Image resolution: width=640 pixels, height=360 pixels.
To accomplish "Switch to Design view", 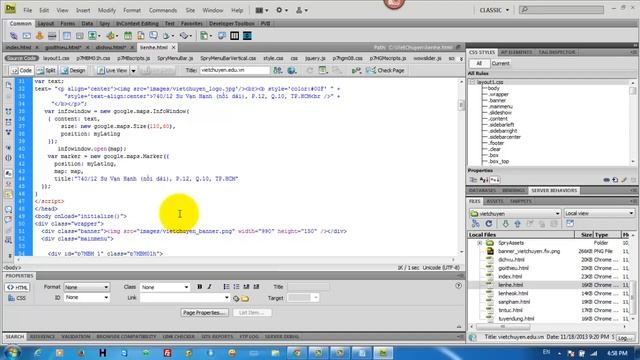I will click(x=73, y=70).
